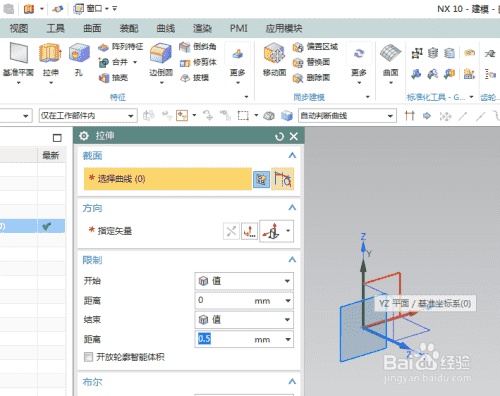This screenshot has width=500, height=396.
Task: Click the 阵列特征 pattern feature tool
Action: coord(120,47)
